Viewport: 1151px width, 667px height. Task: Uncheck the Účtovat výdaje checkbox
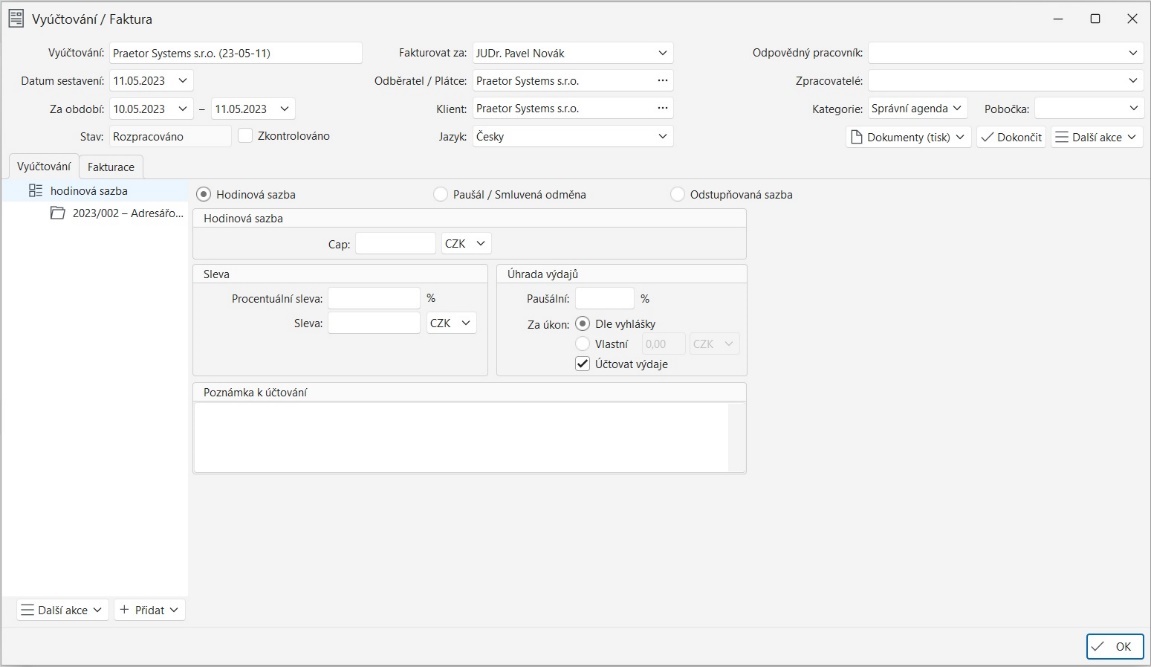[x=583, y=364]
